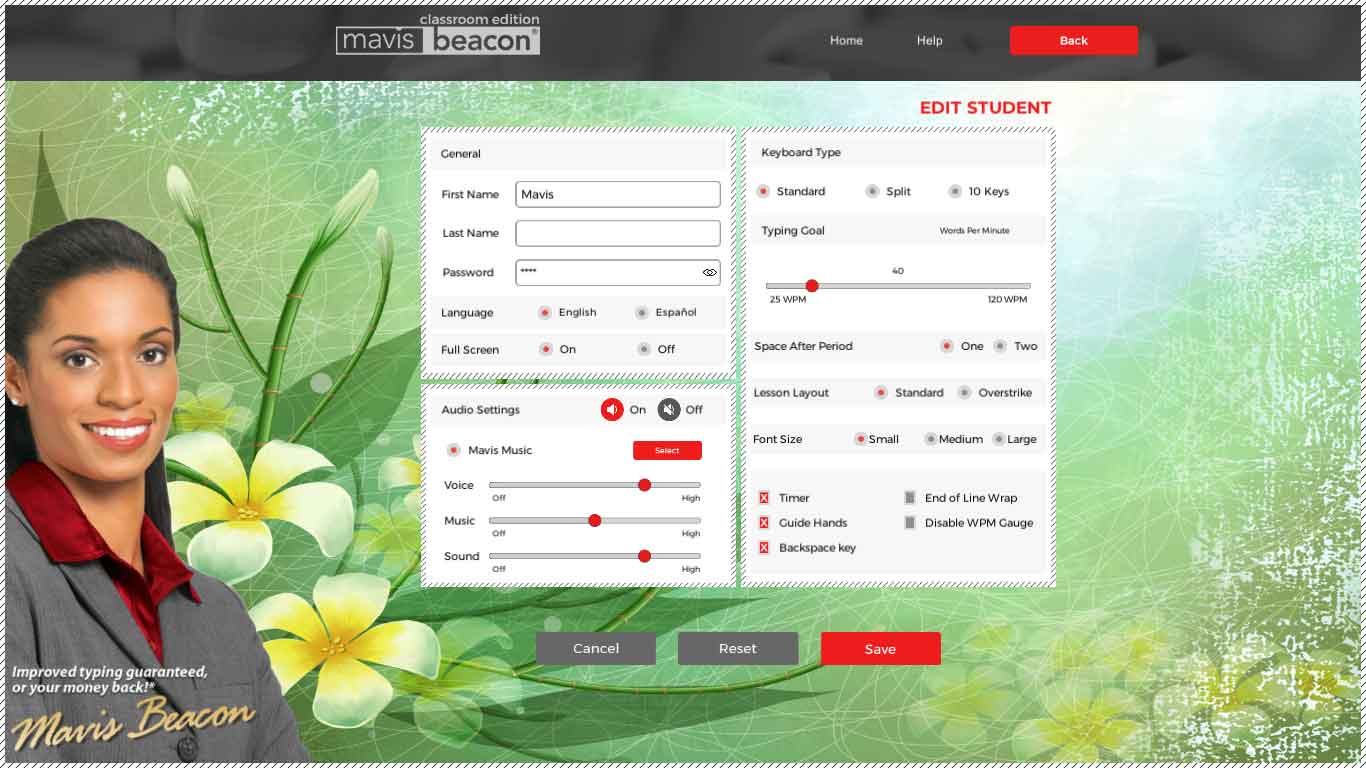Adjust the Music volume slider
The height and width of the screenshot is (768, 1366).
click(x=595, y=520)
